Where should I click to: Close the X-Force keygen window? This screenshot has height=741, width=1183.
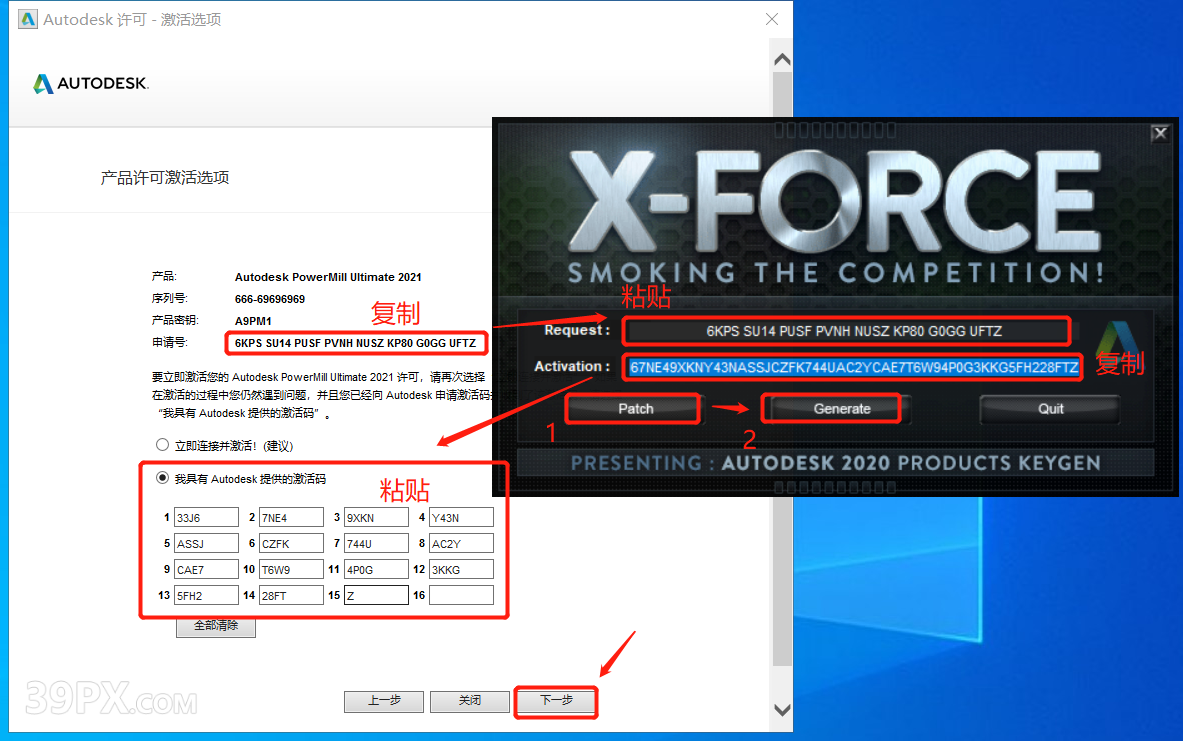[1160, 134]
